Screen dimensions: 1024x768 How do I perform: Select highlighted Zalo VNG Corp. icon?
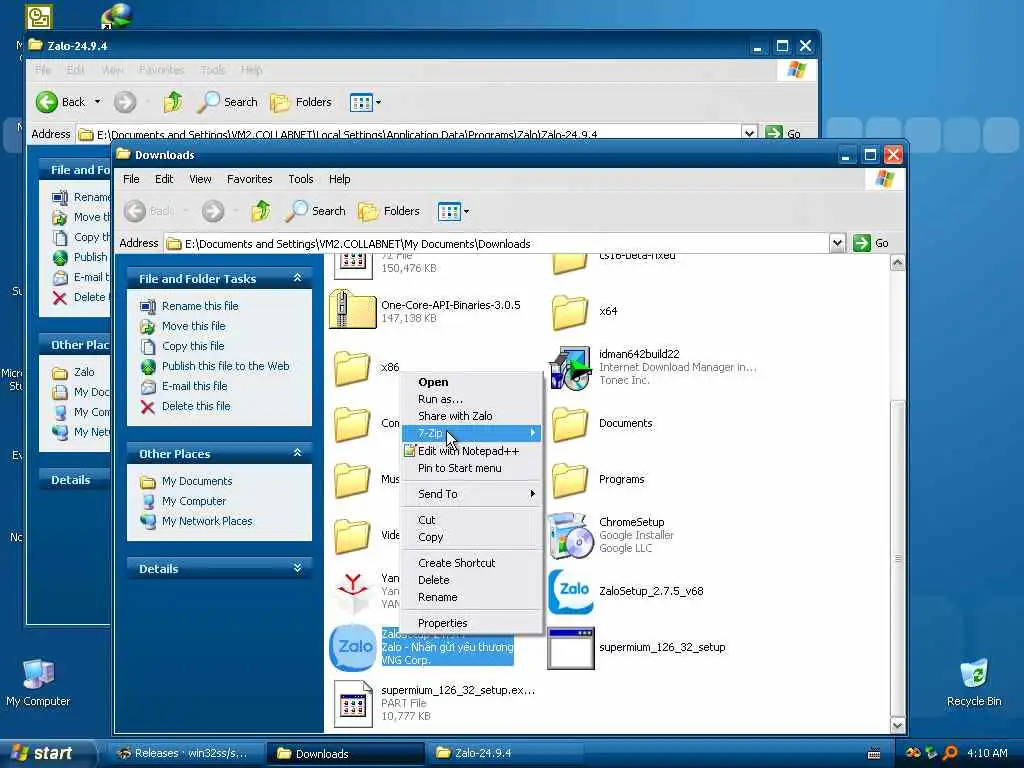(353, 647)
